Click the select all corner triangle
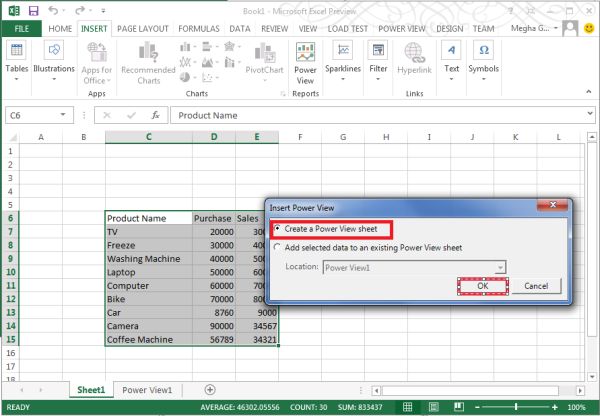 pyautogui.click(x=12, y=137)
